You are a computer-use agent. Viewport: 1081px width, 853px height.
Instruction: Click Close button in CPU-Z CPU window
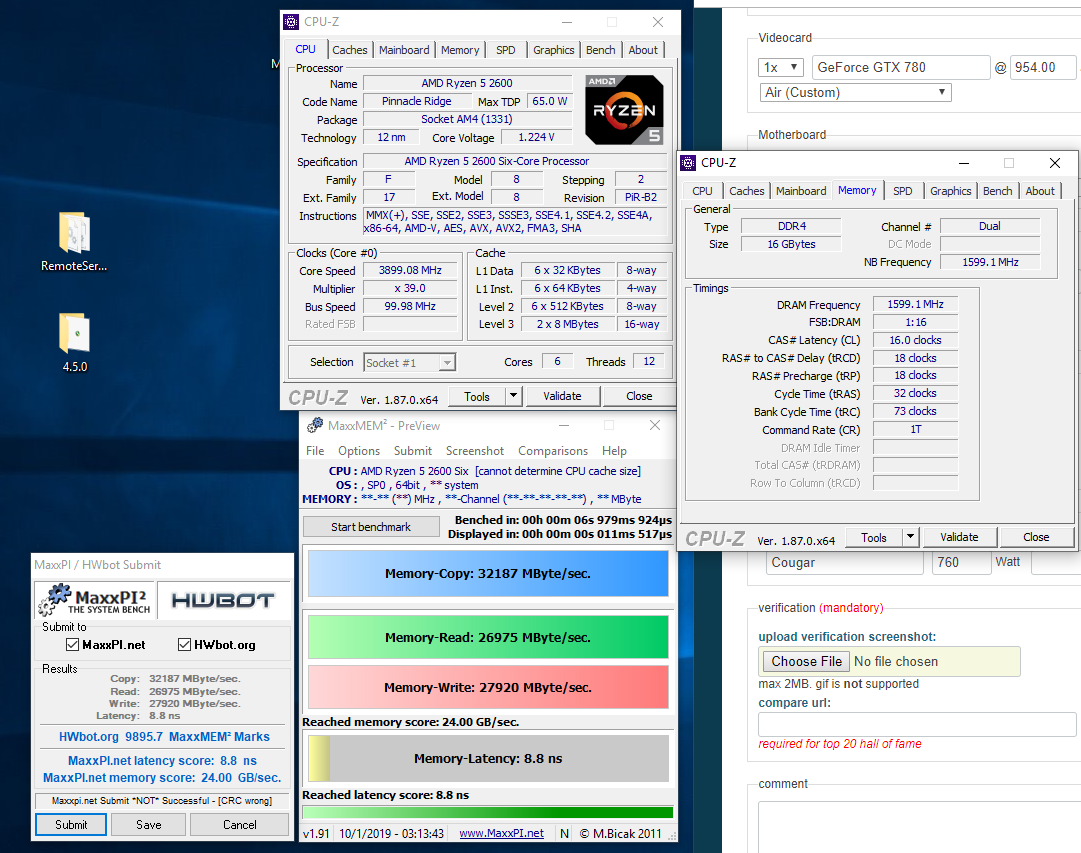click(638, 396)
